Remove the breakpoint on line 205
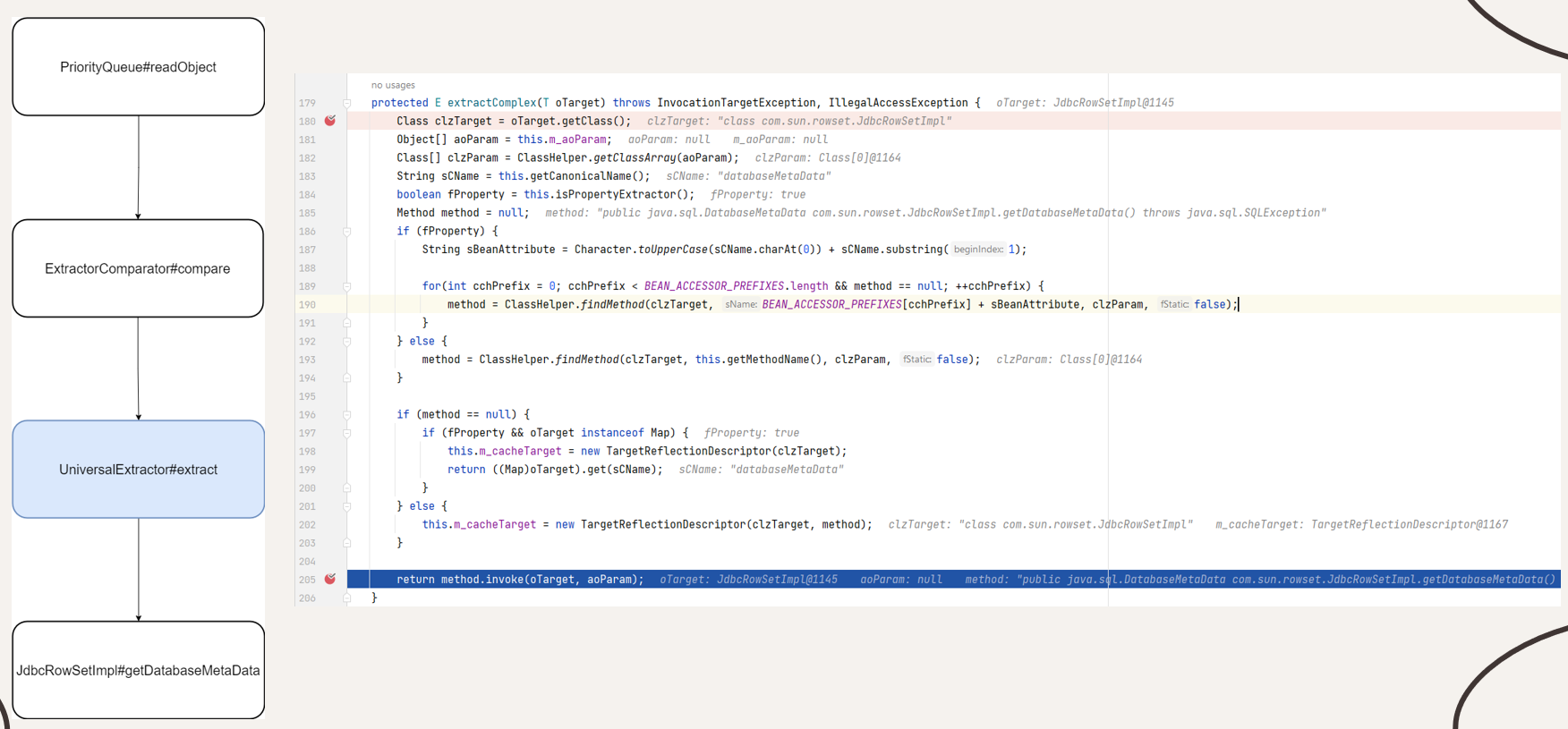This screenshot has height=729, width=1568. point(330,579)
